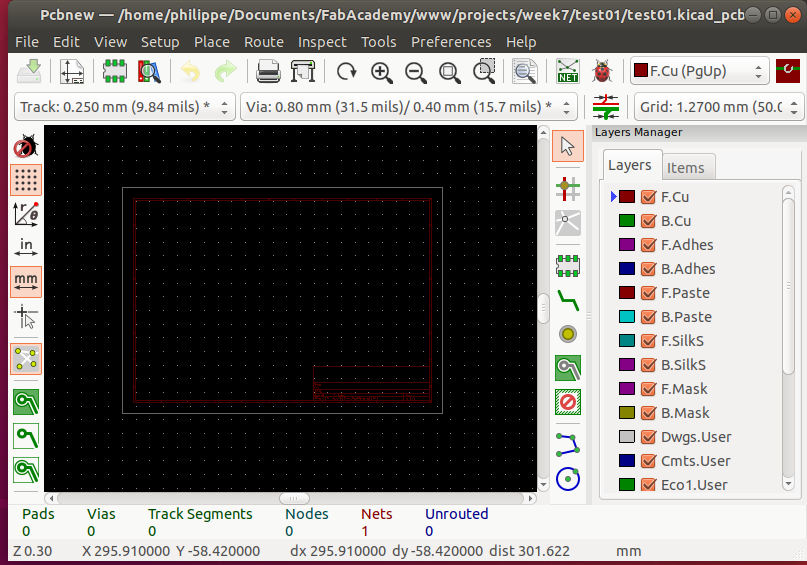The height and width of the screenshot is (565, 807).
Task: Click the Plot icon
Action: point(303,71)
